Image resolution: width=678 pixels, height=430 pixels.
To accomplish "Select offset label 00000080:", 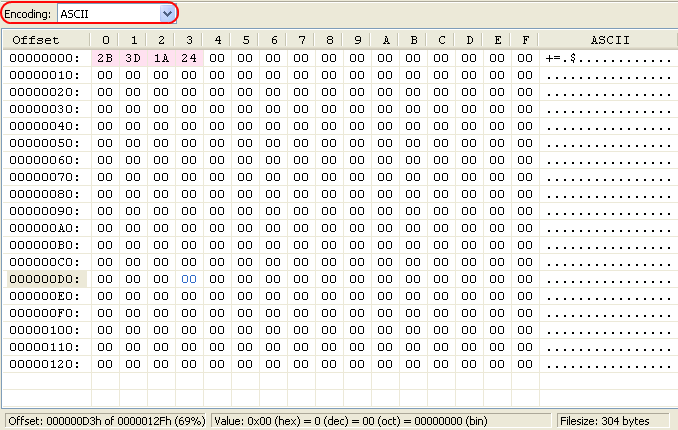I will pos(45,194).
